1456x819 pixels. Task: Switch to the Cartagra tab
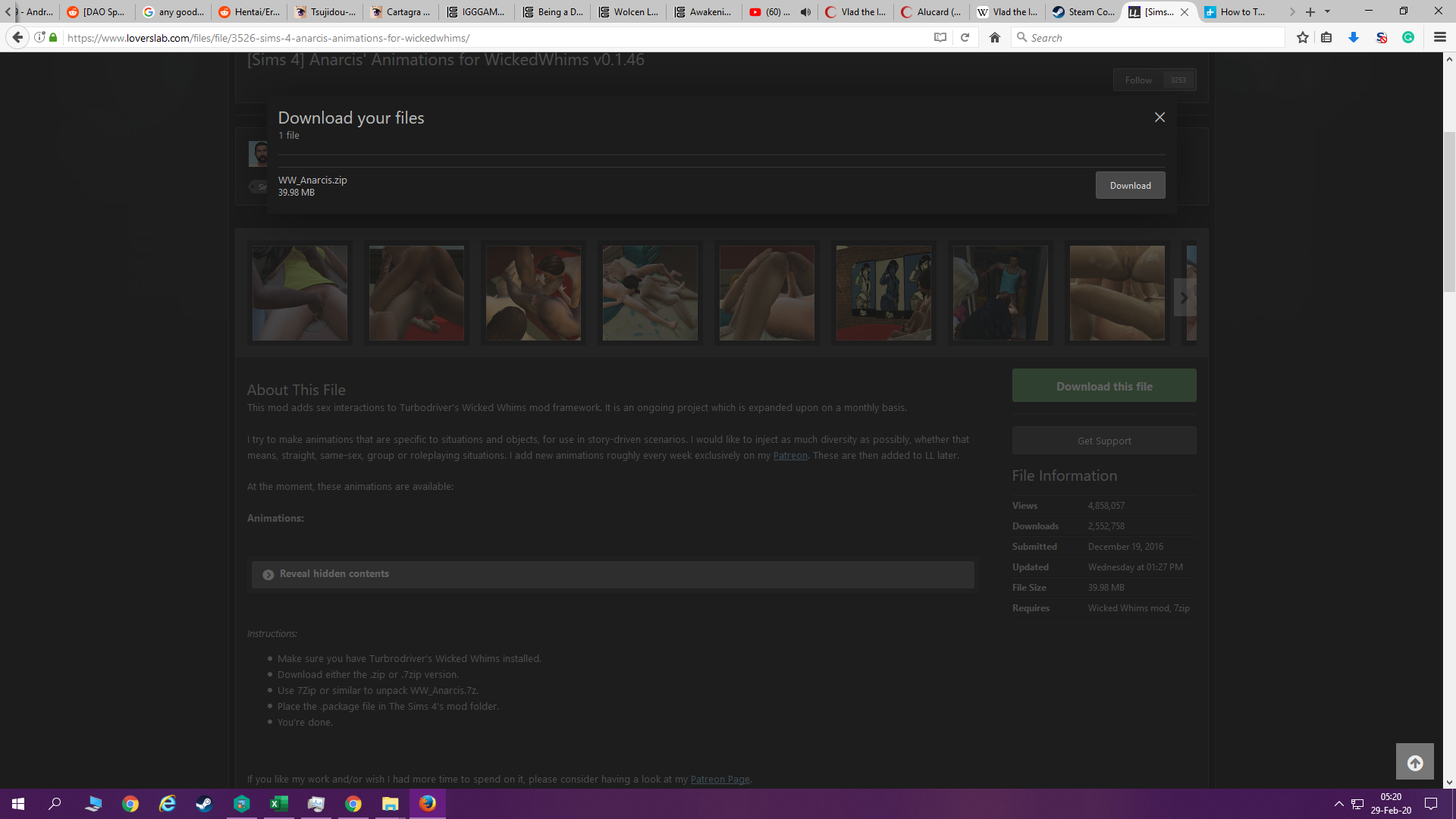click(401, 11)
